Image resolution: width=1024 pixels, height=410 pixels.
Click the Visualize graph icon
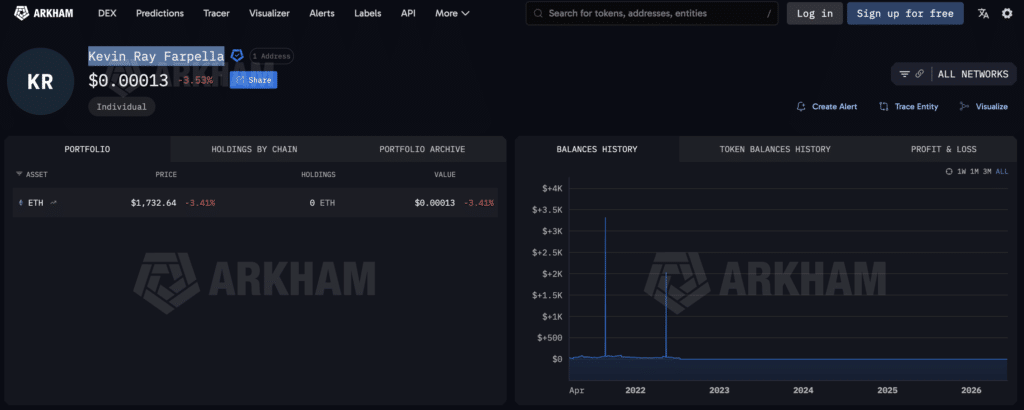click(x=964, y=106)
